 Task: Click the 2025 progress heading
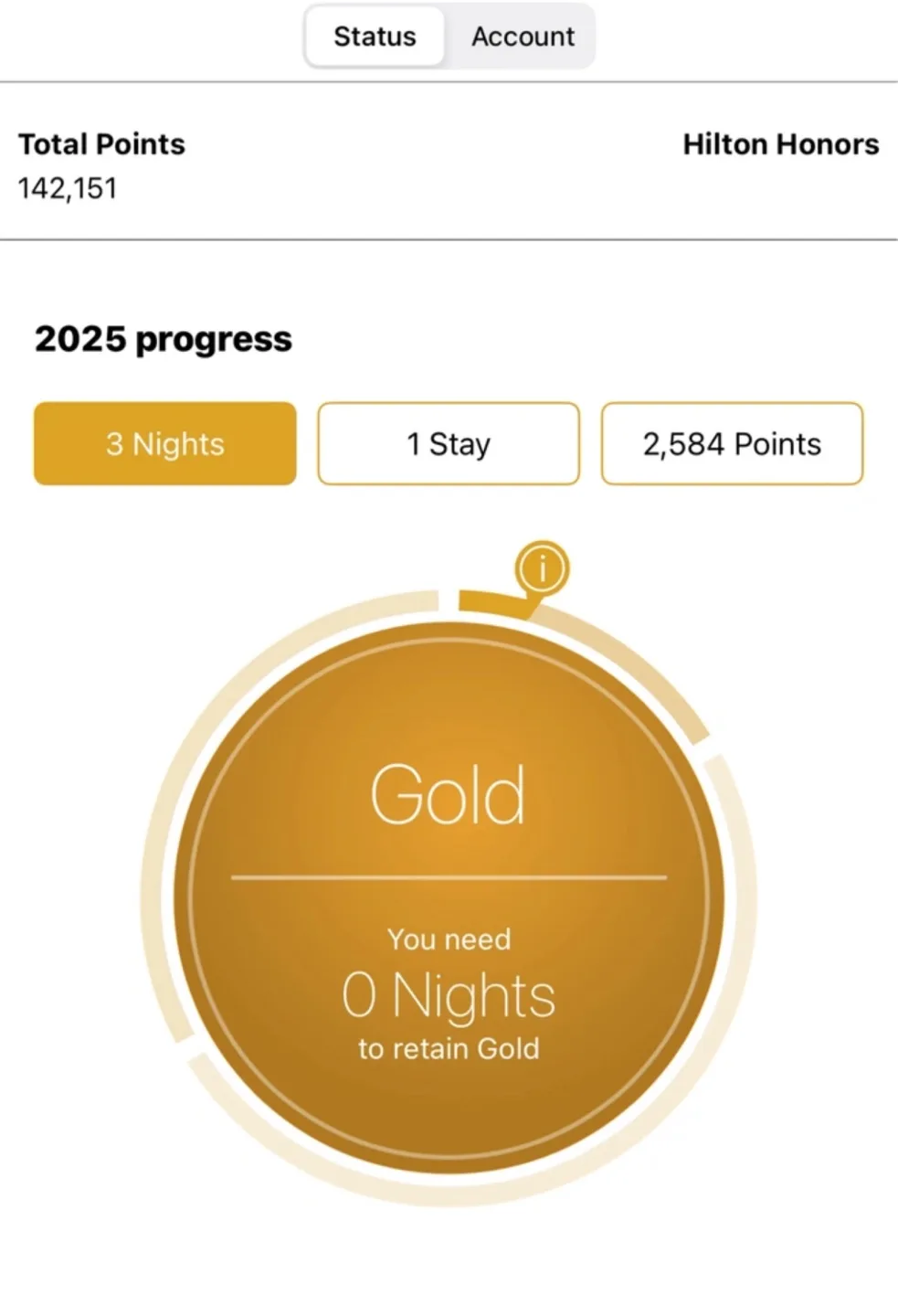tap(164, 339)
